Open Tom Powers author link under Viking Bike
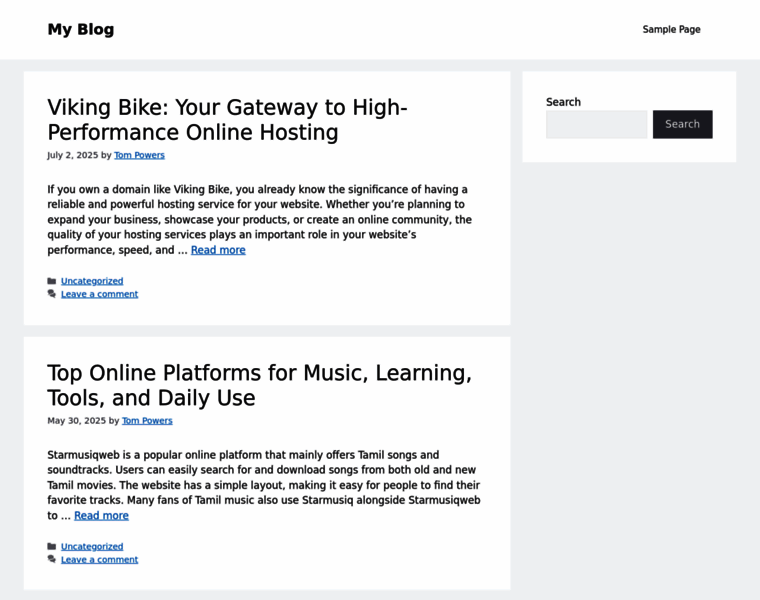Image resolution: width=760 pixels, height=600 pixels. tap(139, 155)
